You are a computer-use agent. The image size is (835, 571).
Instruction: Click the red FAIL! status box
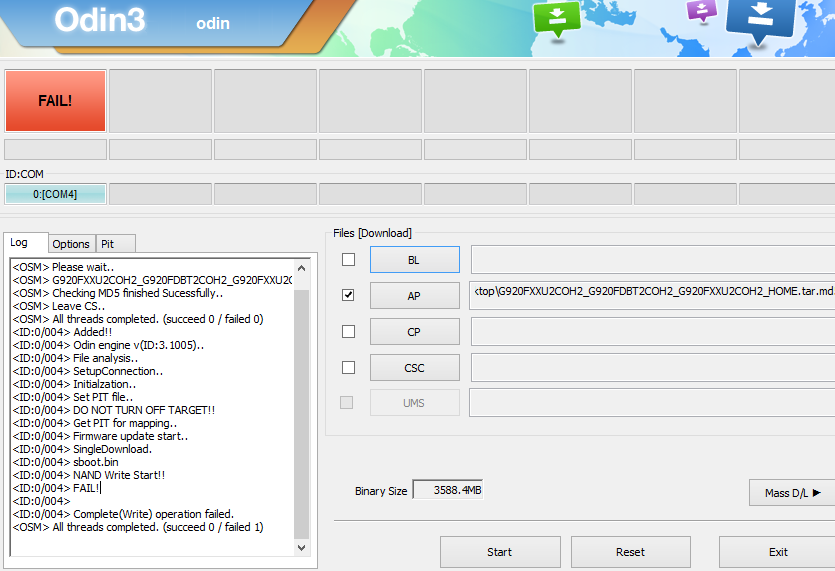[55, 101]
